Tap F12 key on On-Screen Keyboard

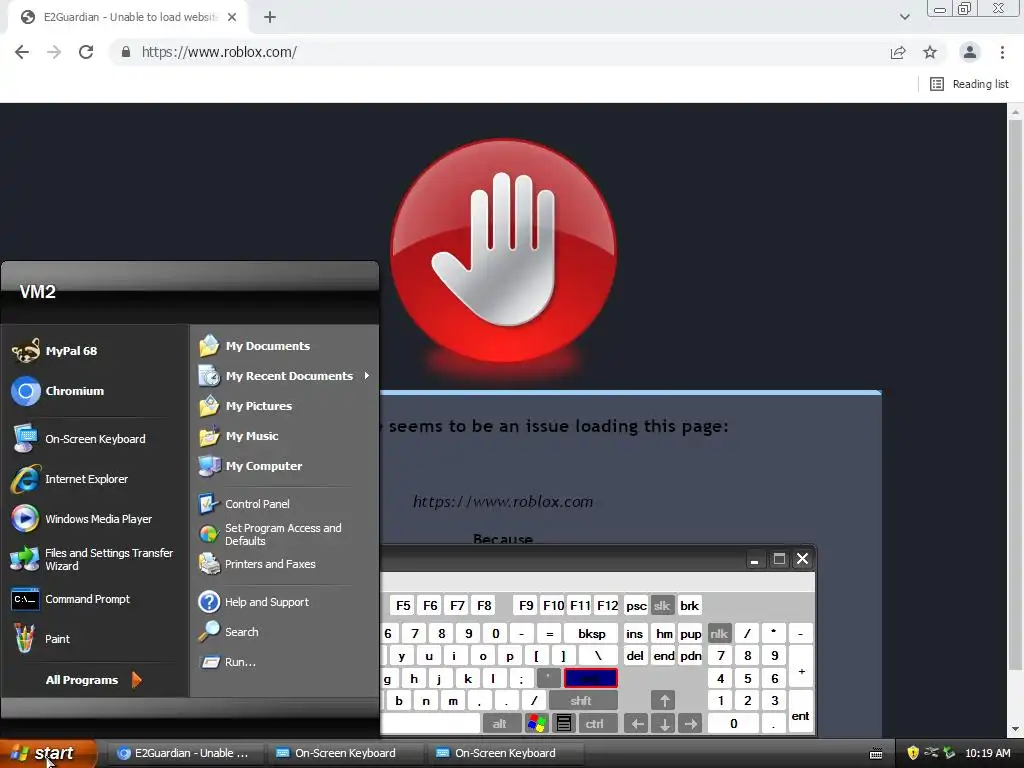[607, 605]
